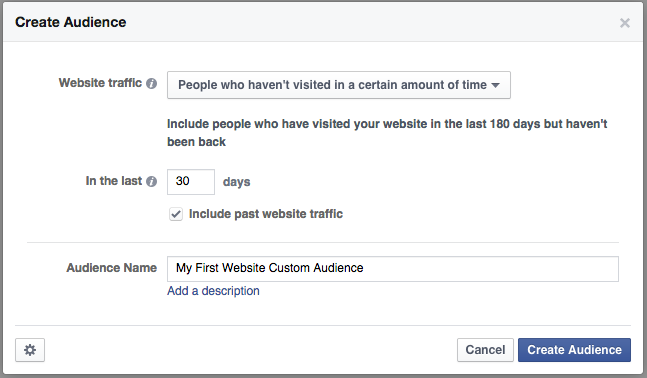Click the Create Audience button
The width and height of the screenshot is (647, 378).
point(574,350)
